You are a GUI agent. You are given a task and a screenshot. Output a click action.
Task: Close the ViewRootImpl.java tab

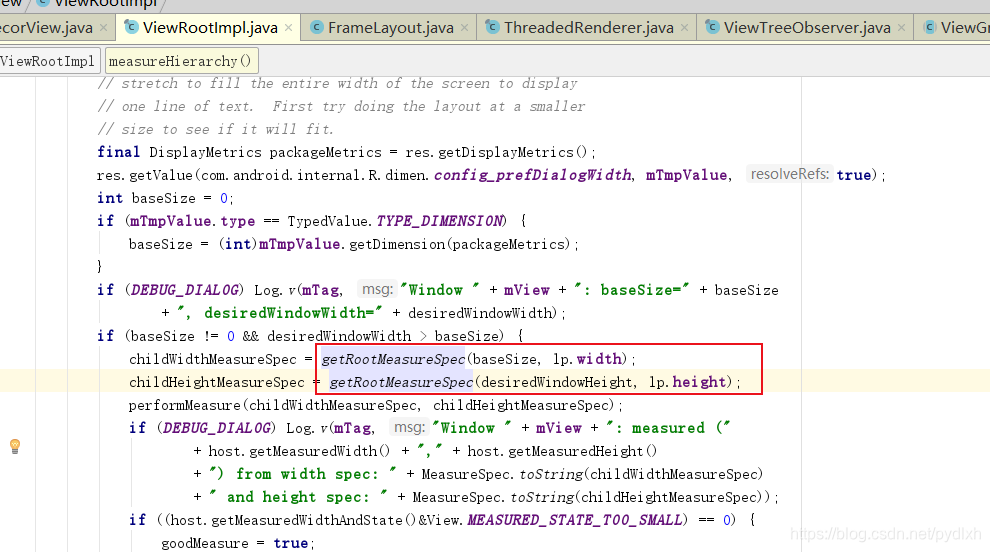(x=289, y=28)
